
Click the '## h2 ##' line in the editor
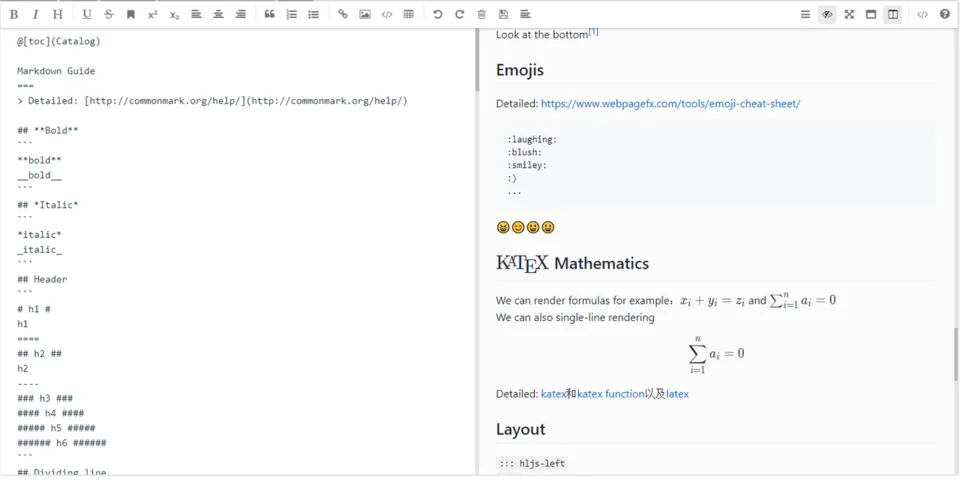[x=39, y=354]
